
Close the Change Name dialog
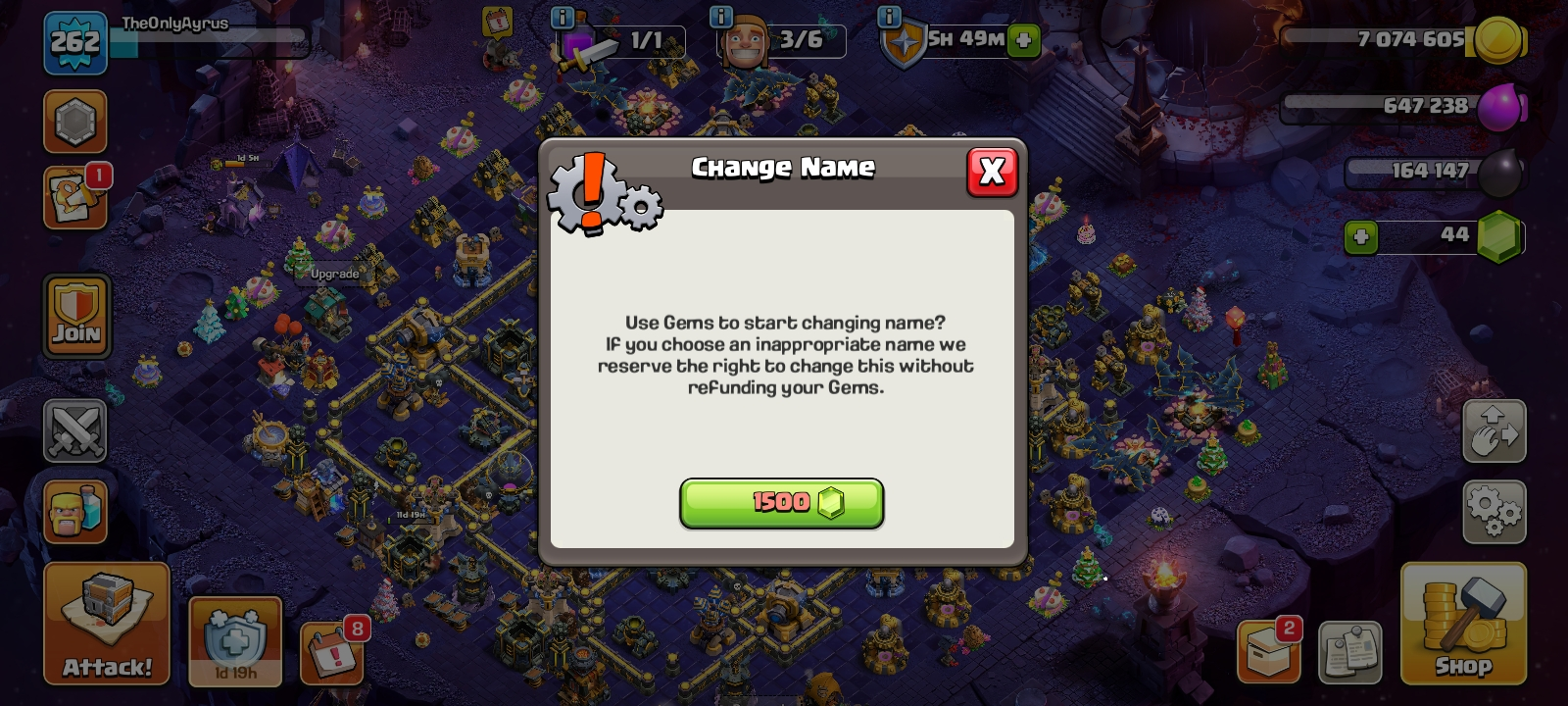[x=992, y=172]
